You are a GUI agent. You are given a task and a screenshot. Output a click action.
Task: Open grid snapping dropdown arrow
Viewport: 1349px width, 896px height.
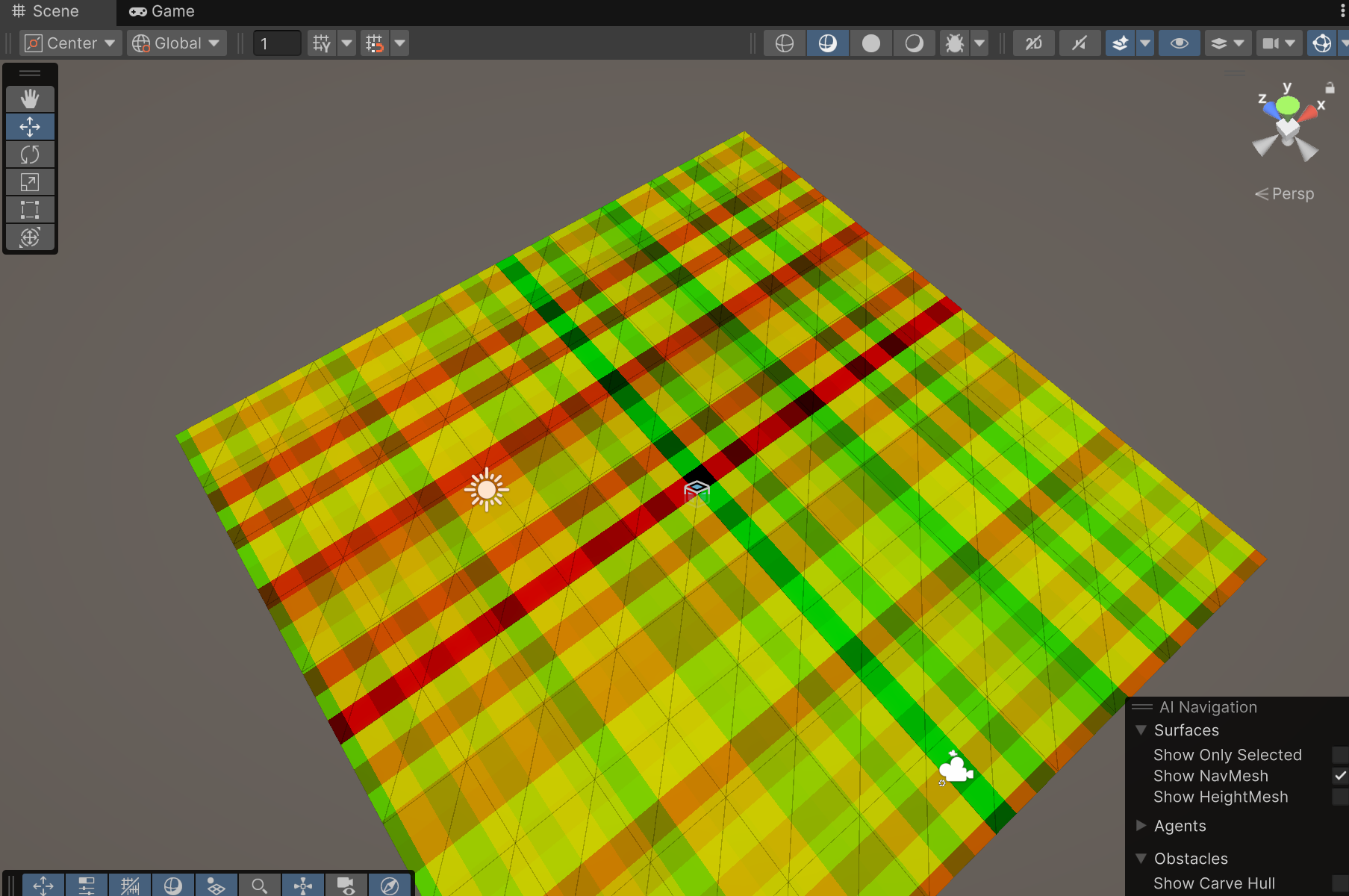(x=400, y=43)
